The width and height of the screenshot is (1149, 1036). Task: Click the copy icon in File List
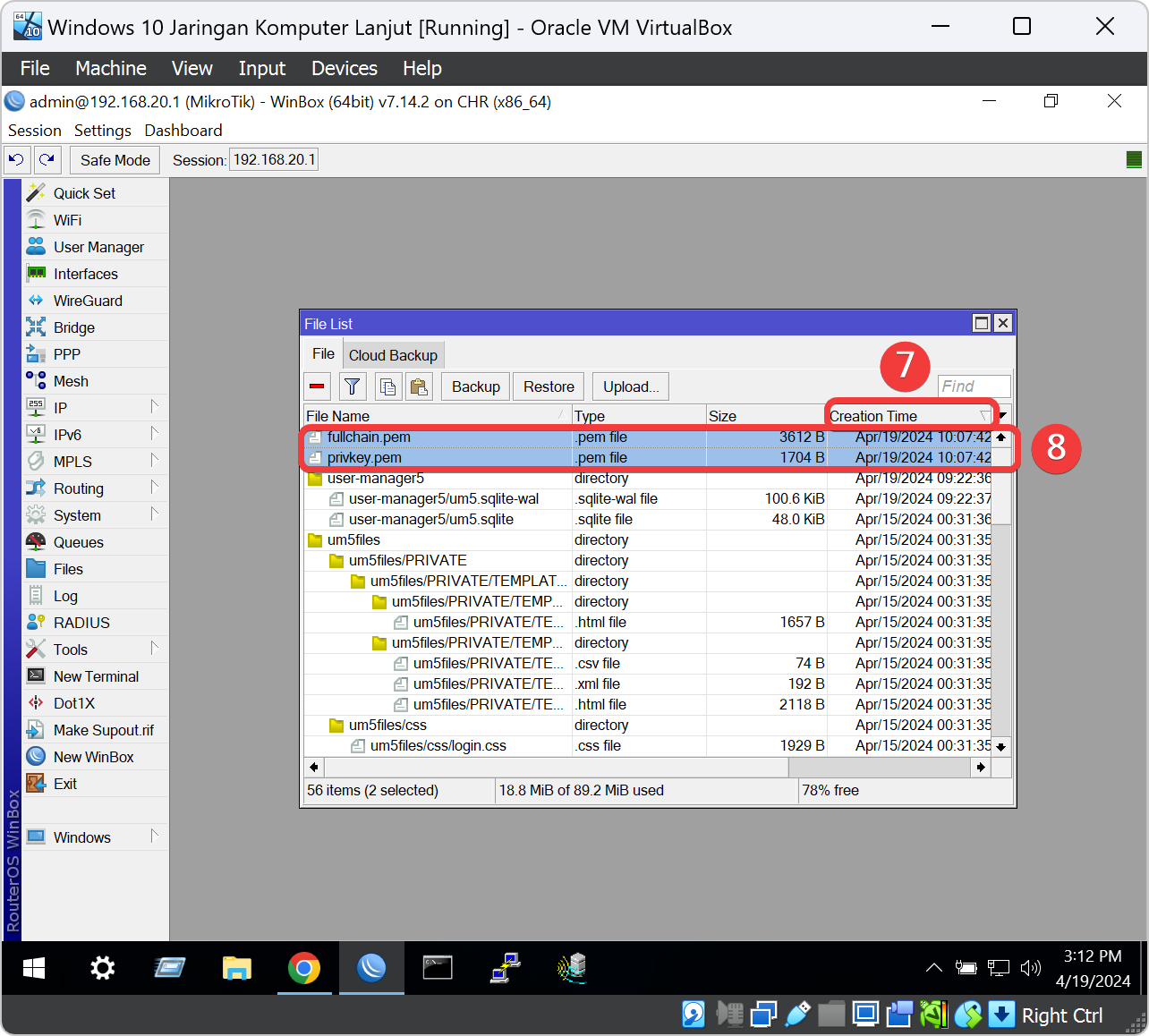387,386
